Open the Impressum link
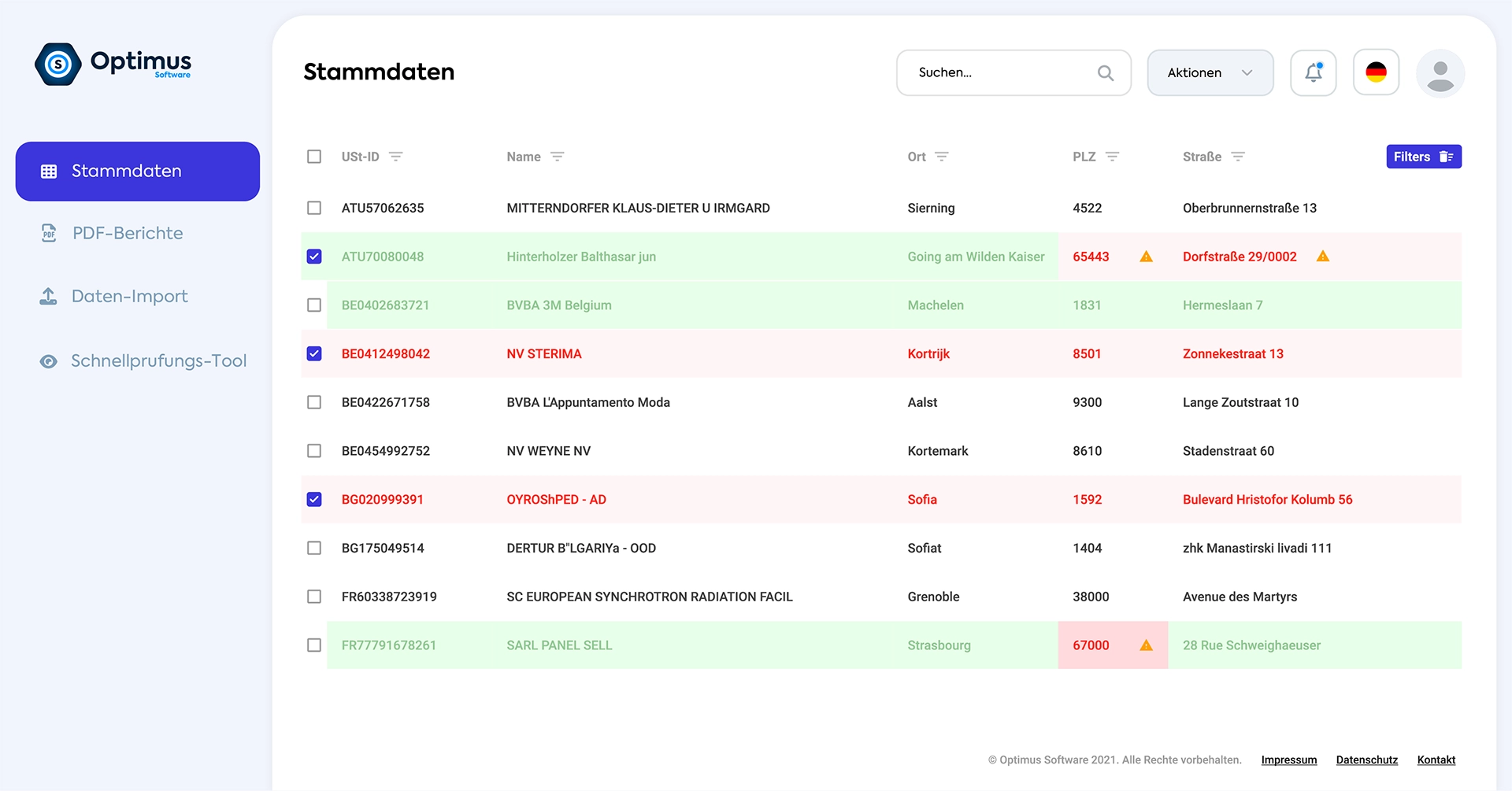1512x791 pixels. click(1289, 760)
